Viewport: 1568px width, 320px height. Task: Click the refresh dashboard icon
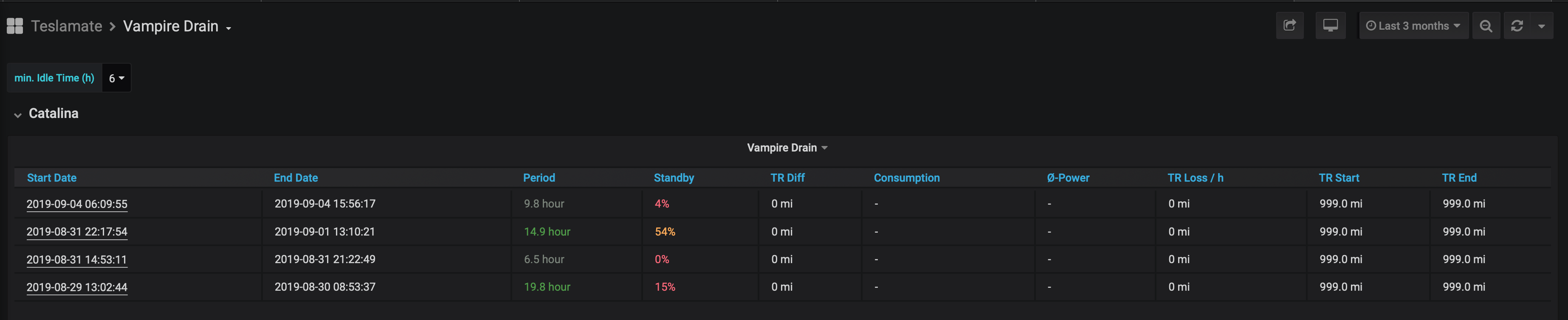coord(1517,26)
